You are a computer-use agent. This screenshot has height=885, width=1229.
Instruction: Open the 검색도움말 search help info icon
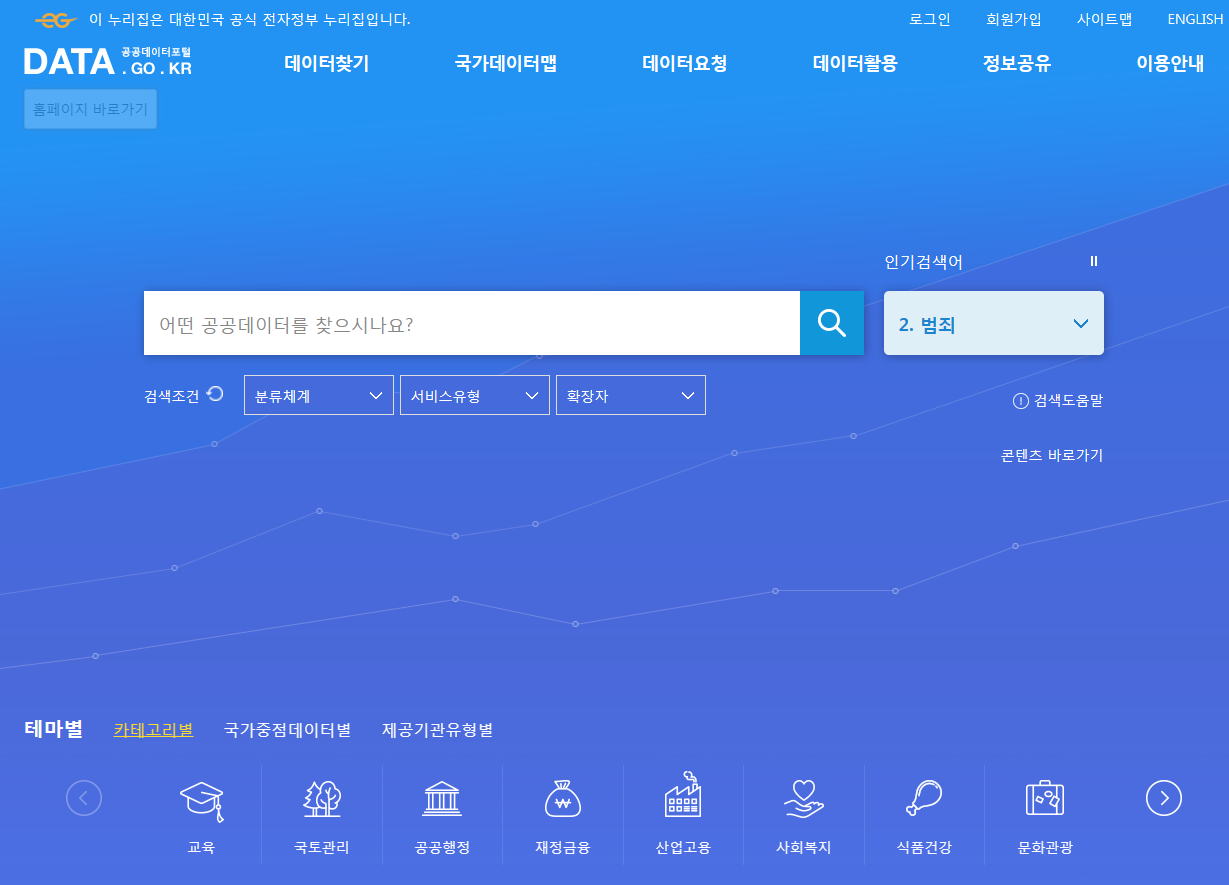click(1021, 401)
